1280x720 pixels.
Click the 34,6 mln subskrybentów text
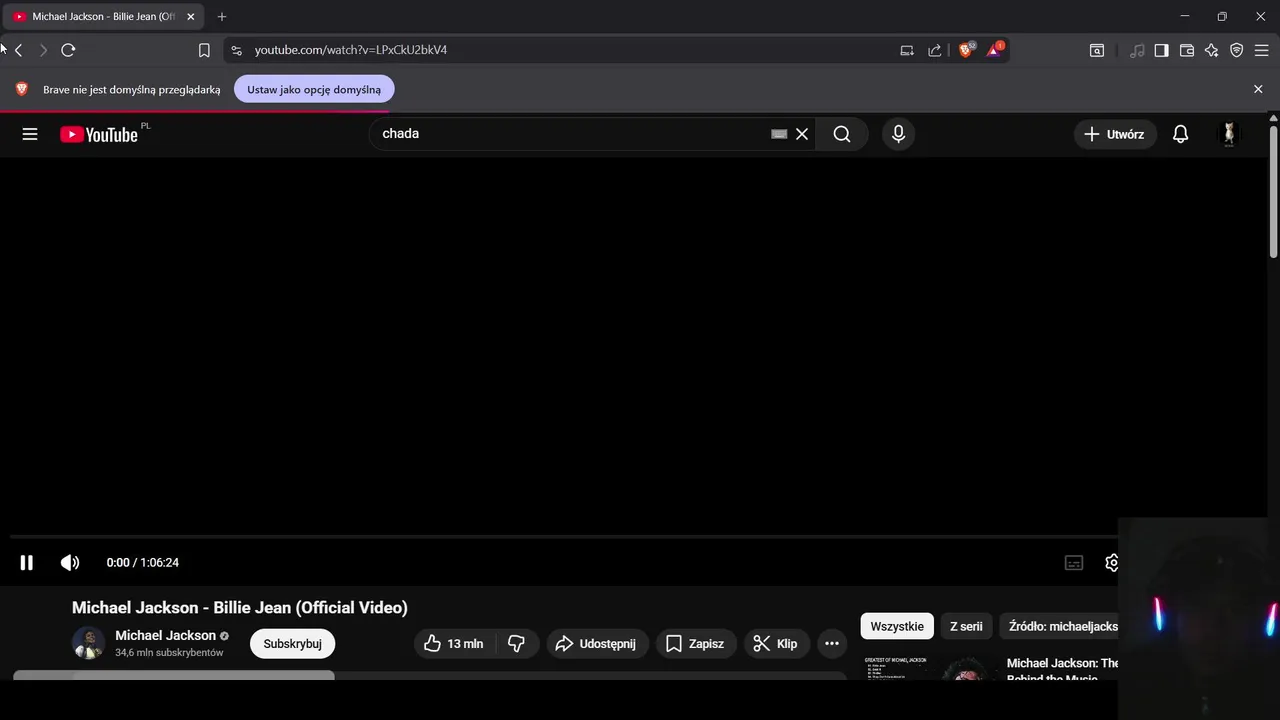pos(169,652)
